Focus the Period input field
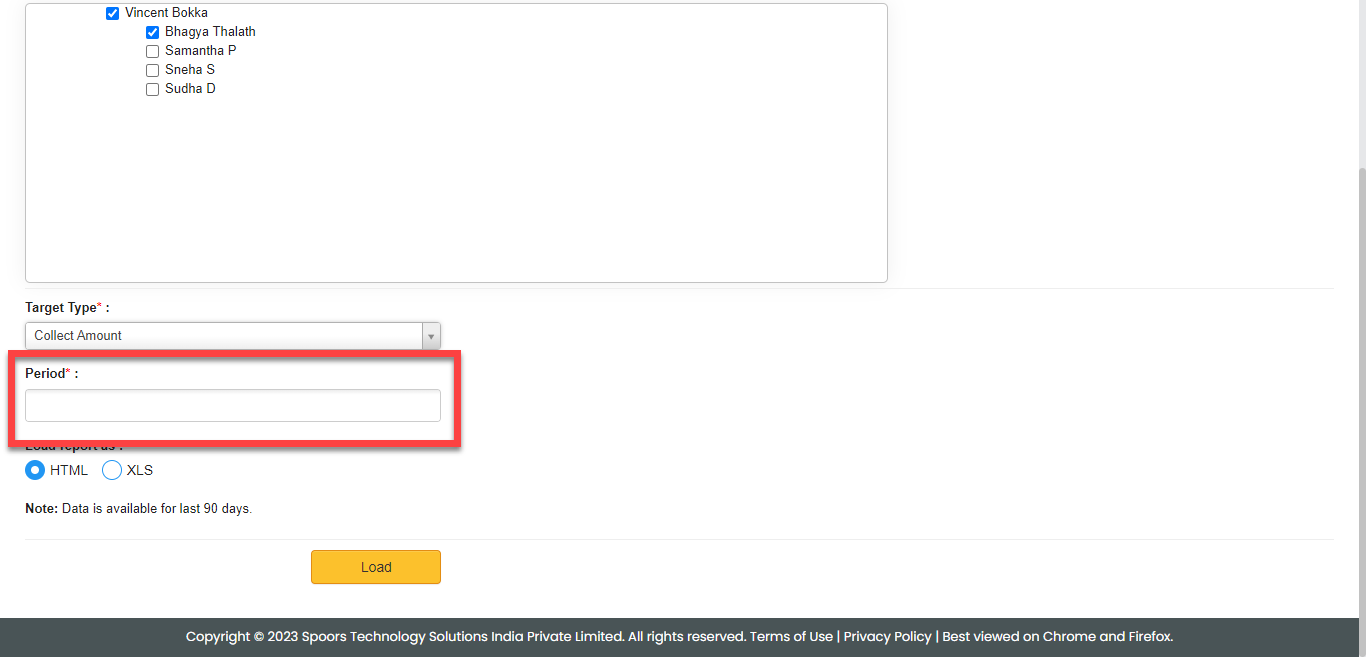The height and width of the screenshot is (657, 1366). tap(232, 406)
